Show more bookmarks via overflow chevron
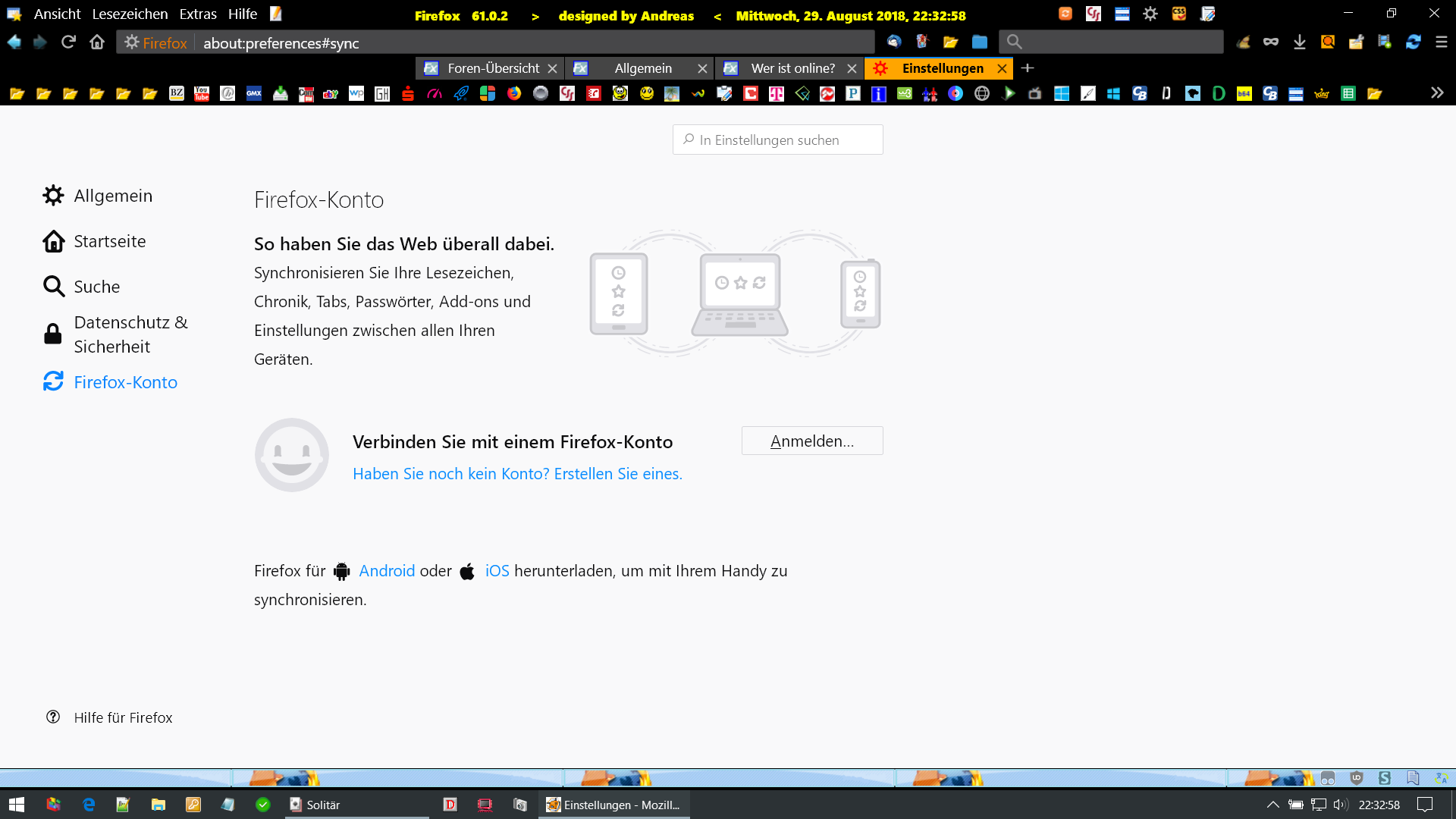 tap(1436, 93)
